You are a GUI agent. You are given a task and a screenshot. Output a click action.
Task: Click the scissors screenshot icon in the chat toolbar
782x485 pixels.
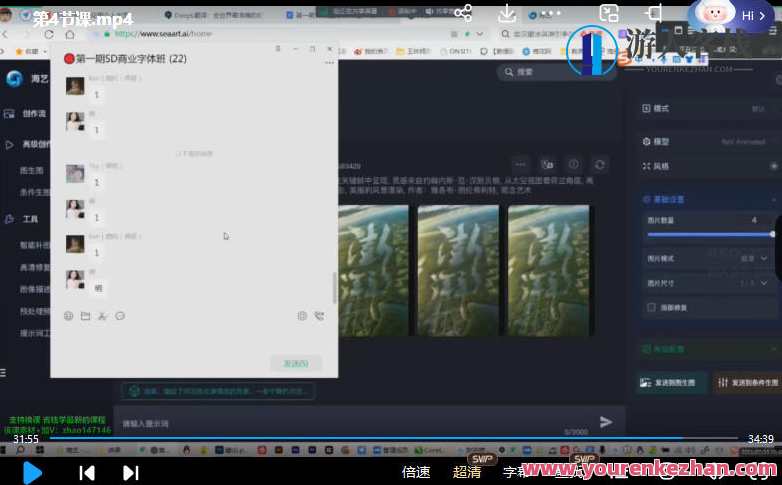(x=102, y=316)
